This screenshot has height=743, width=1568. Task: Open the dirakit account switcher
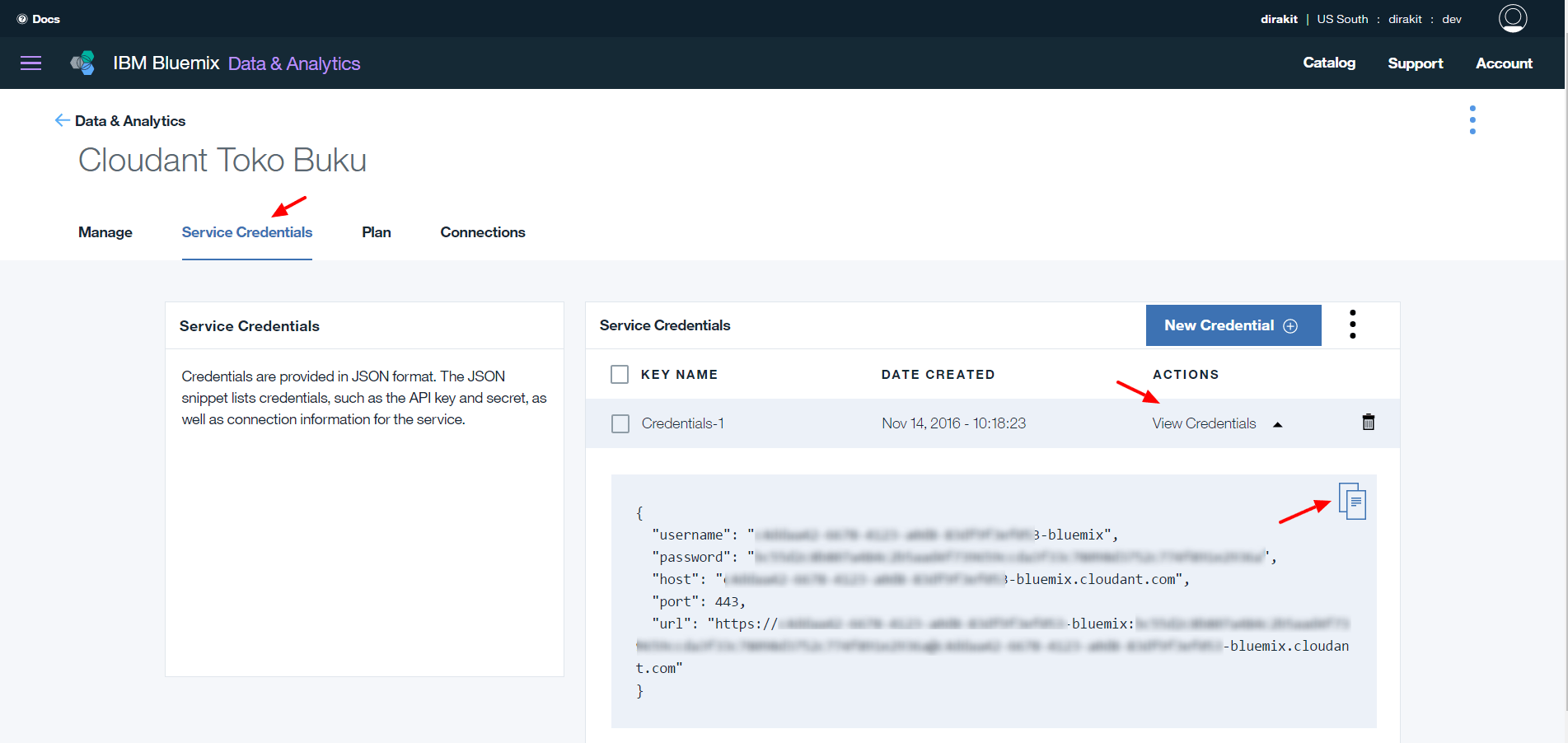coord(1278,19)
